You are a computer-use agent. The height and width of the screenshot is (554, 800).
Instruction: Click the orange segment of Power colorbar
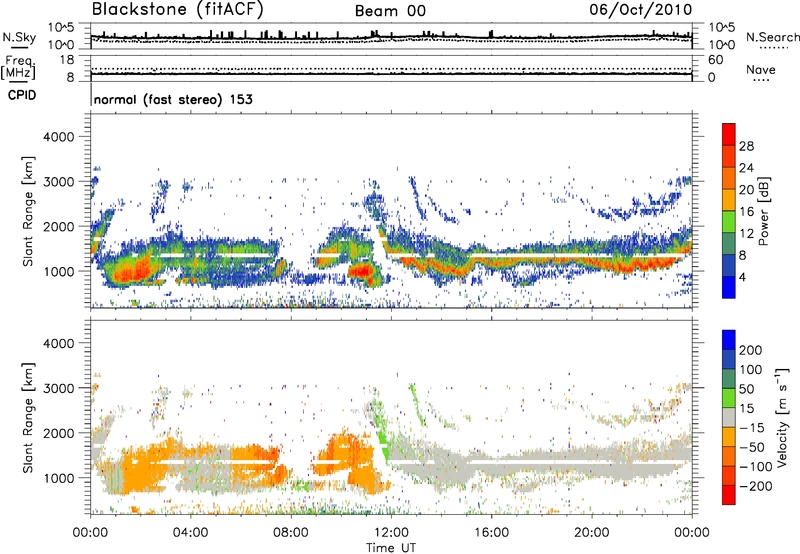pyautogui.click(x=729, y=200)
